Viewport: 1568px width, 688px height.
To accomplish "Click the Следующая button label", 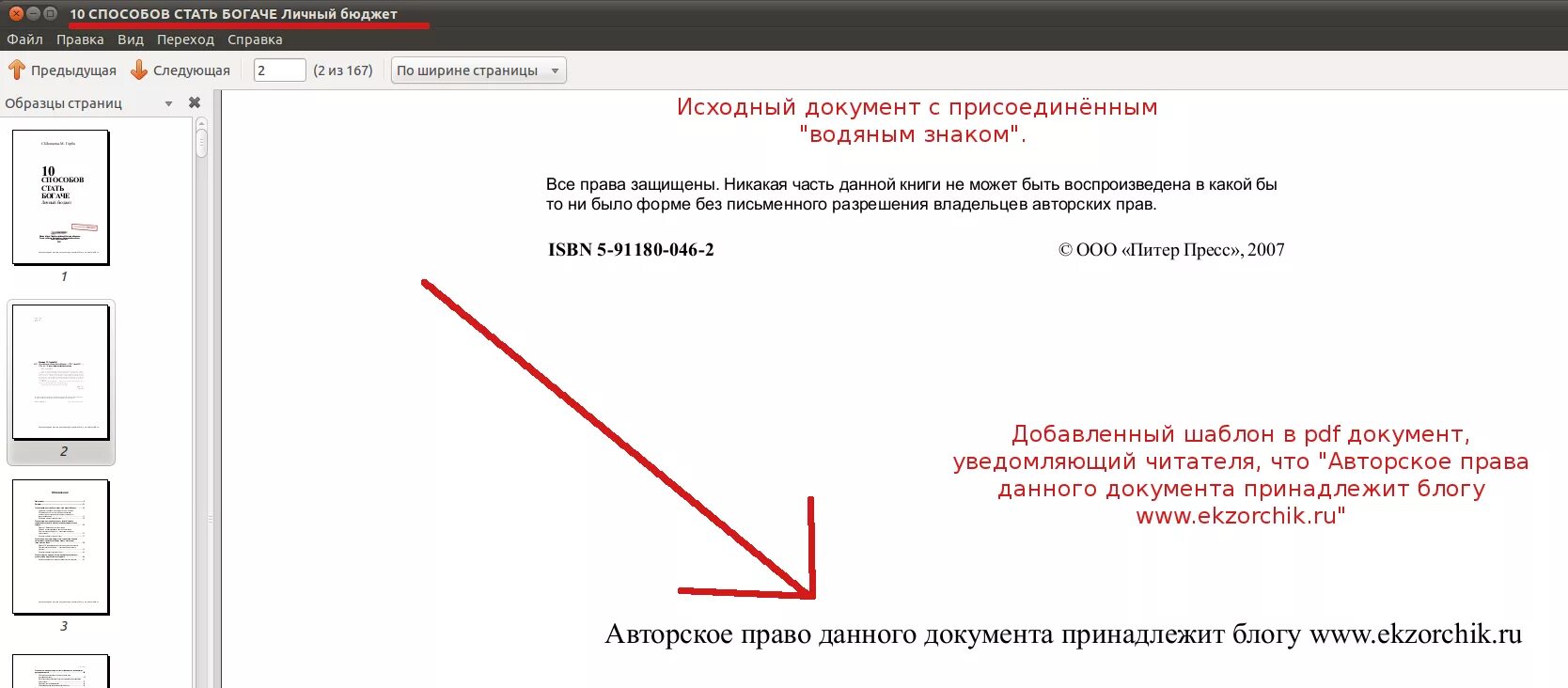I will pos(192,70).
